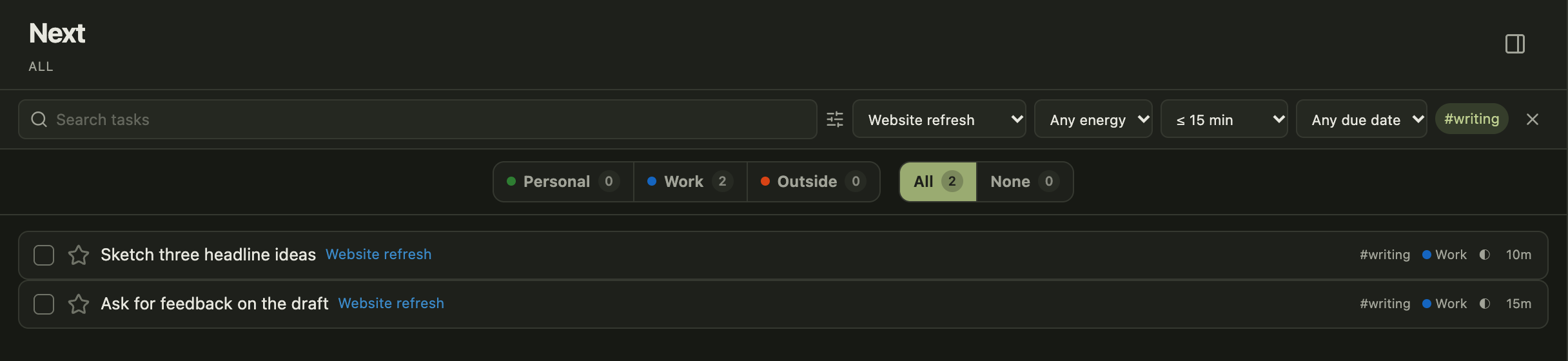Switch to the All filter tab
Image resolution: width=1568 pixels, height=361 pixels.
[938, 182]
